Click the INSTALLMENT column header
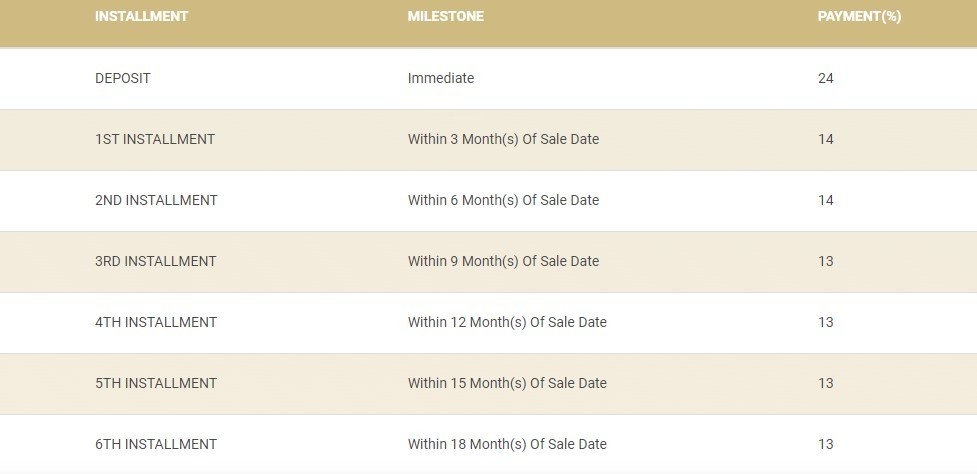This screenshot has height=474, width=977. 141,17
